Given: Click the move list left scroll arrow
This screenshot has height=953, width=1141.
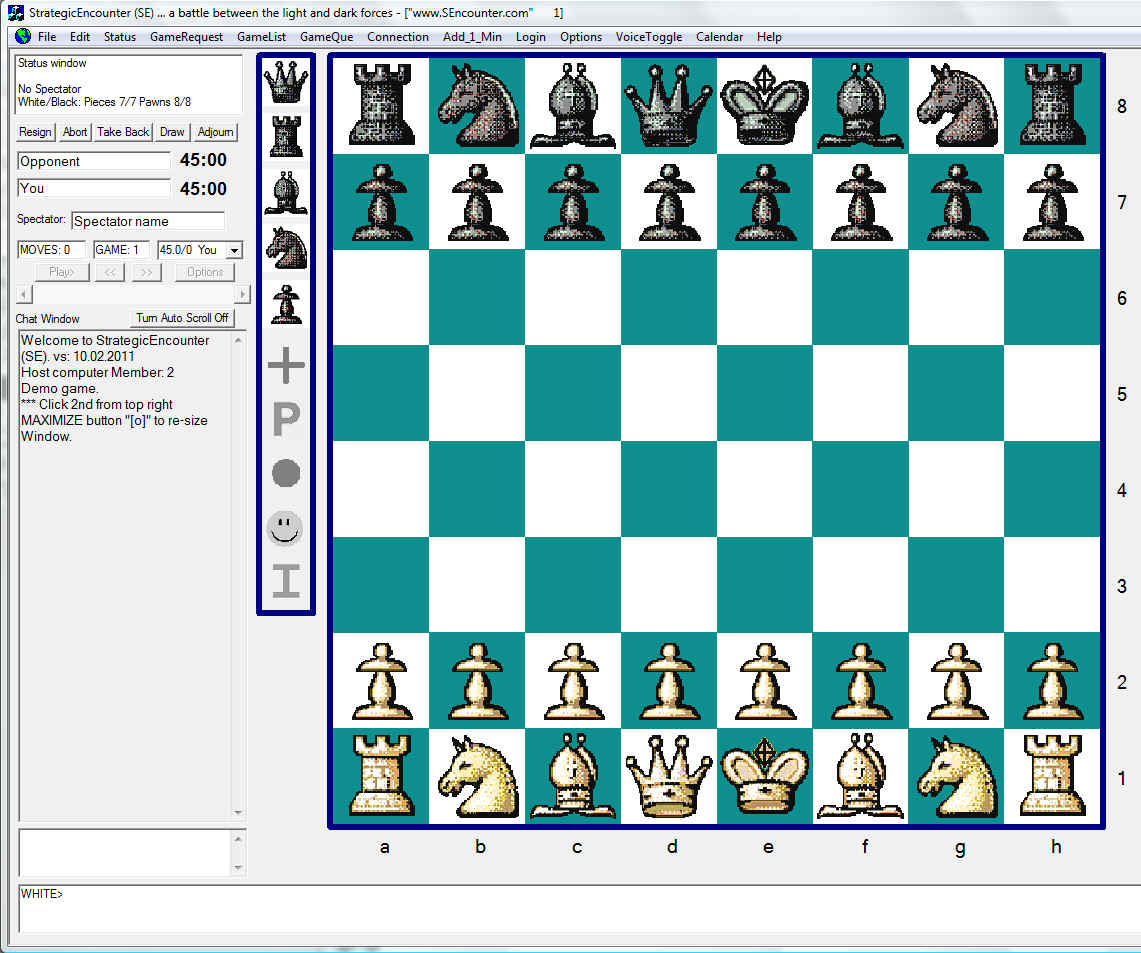Looking at the screenshot, I should (x=24, y=294).
